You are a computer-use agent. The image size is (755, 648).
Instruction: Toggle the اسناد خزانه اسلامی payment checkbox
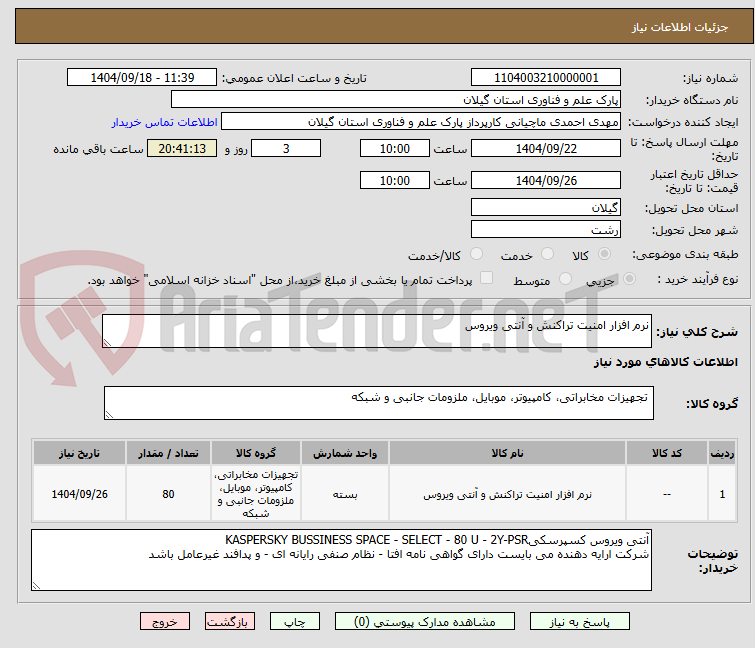click(x=486, y=278)
